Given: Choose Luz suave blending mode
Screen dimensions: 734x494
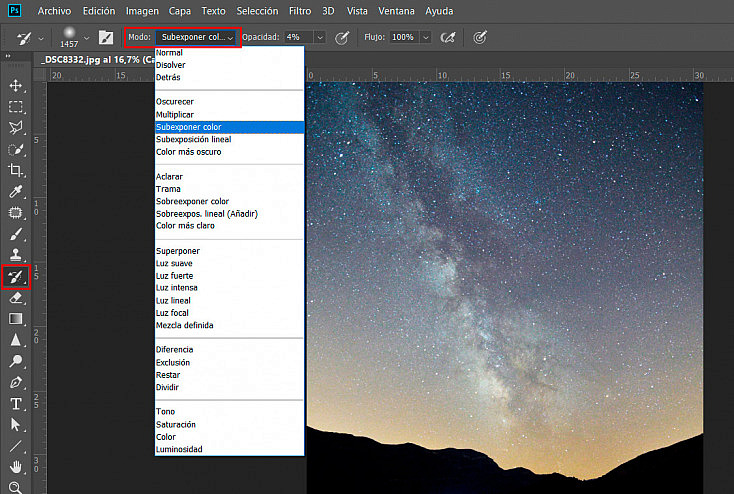Looking at the screenshot, I should [x=229, y=263].
